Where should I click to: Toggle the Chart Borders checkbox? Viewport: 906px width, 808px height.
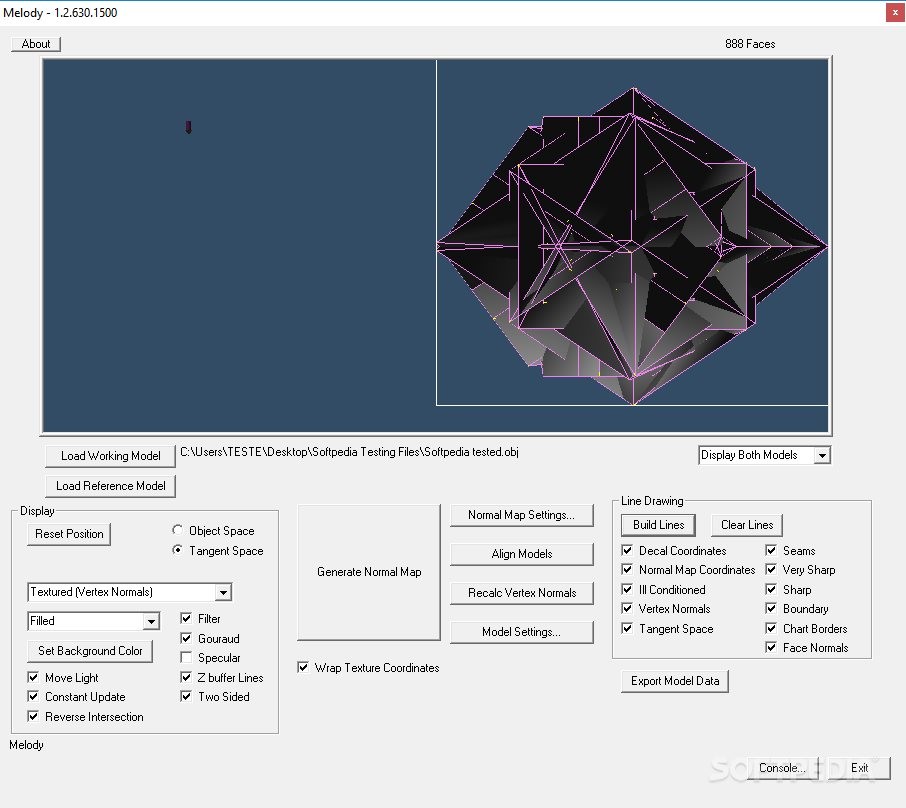pyautogui.click(x=771, y=628)
